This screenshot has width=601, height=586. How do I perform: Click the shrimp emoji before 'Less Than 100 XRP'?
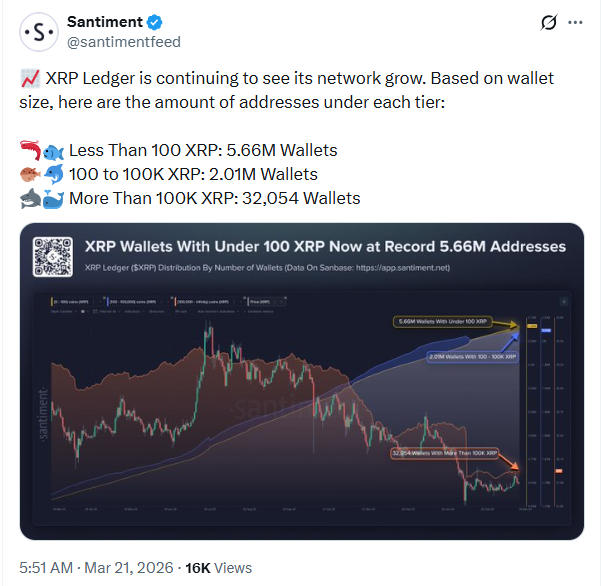[30, 150]
